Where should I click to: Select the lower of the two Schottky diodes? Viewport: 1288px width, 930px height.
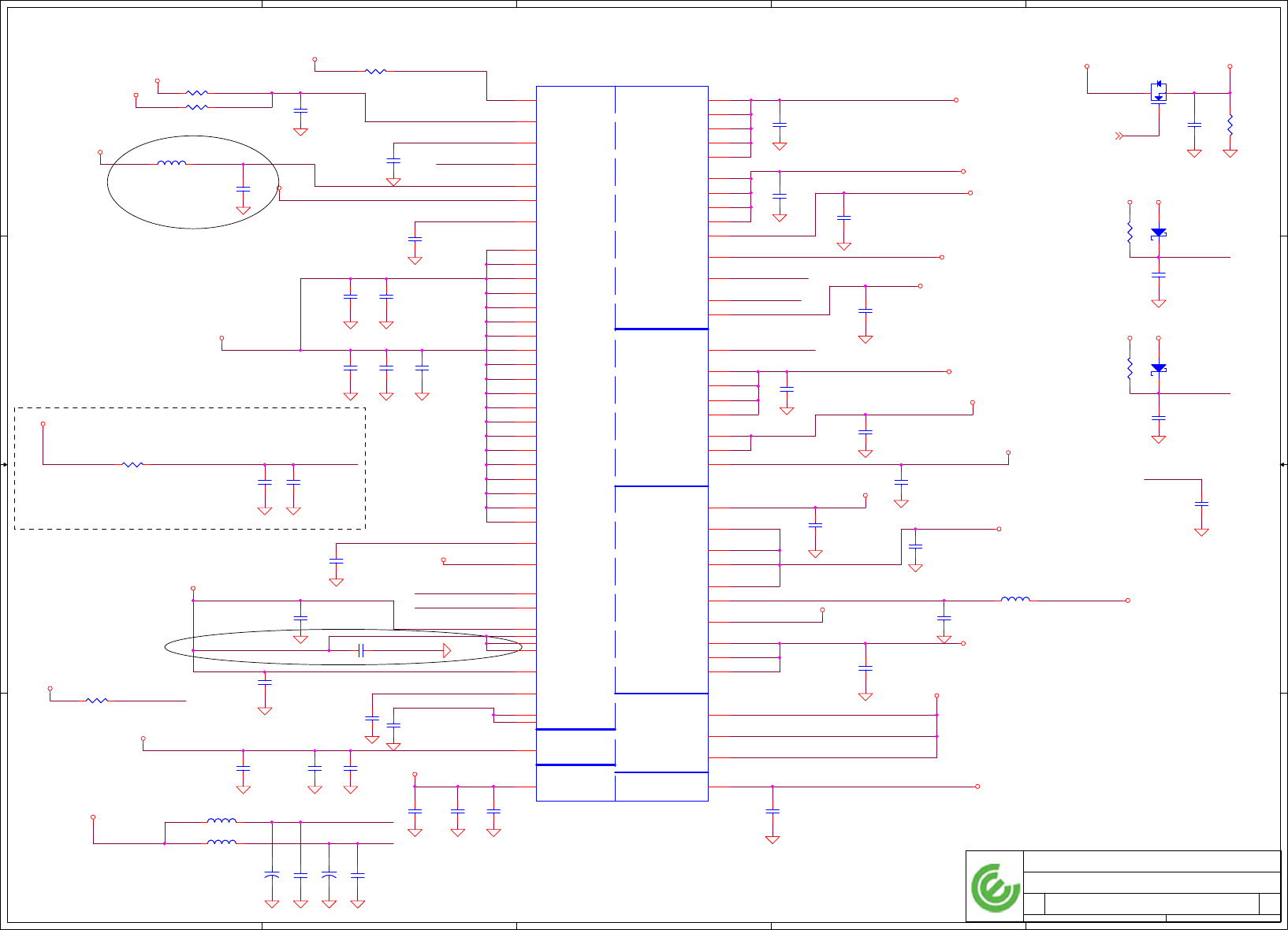[1158, 369]
